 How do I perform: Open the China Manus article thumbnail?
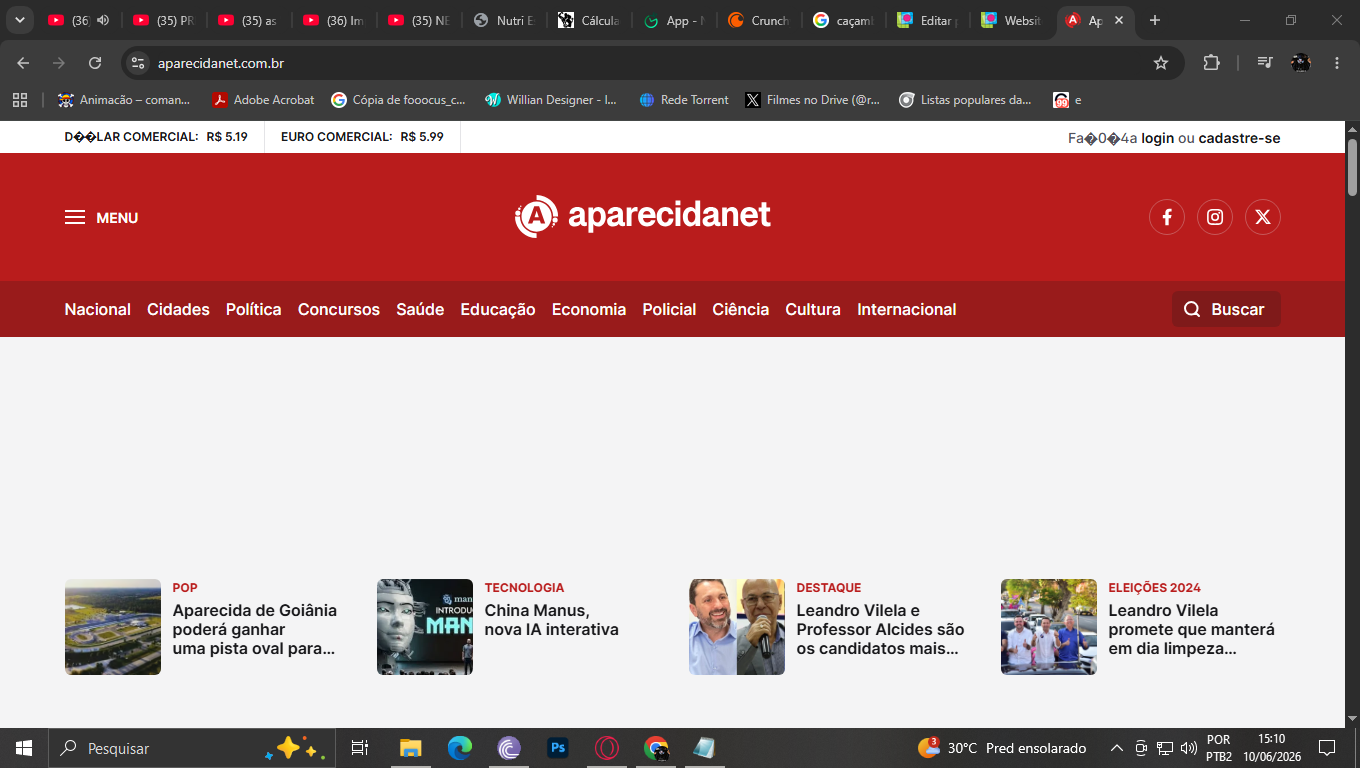425,627
